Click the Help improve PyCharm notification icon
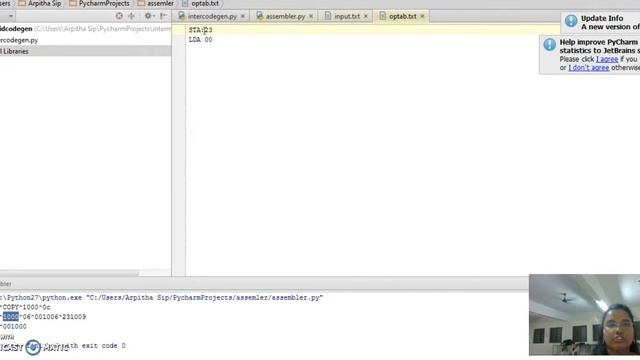The image size is (640, 360). coord(549,44)
